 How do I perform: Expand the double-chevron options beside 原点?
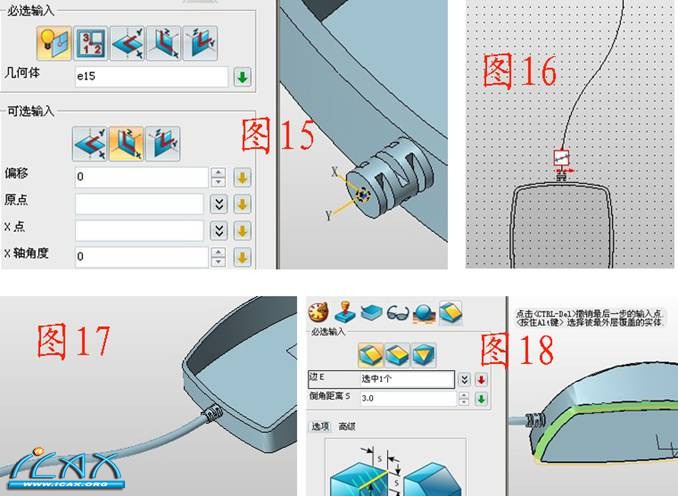click(219, 204)
